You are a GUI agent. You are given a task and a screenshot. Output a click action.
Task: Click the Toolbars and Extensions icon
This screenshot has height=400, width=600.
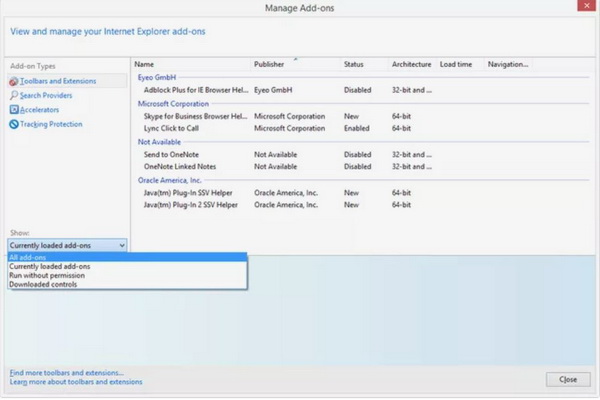14,81
